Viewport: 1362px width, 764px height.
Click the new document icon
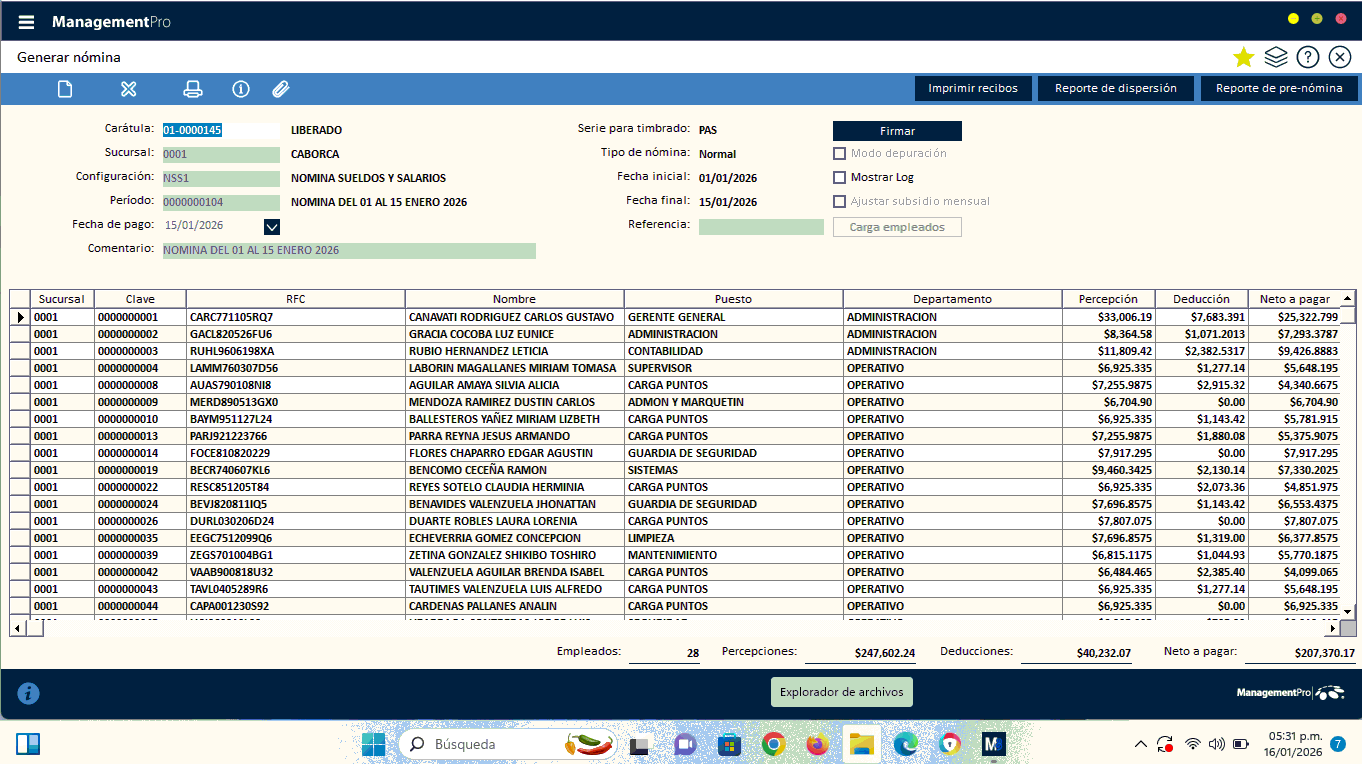point(65,89)
